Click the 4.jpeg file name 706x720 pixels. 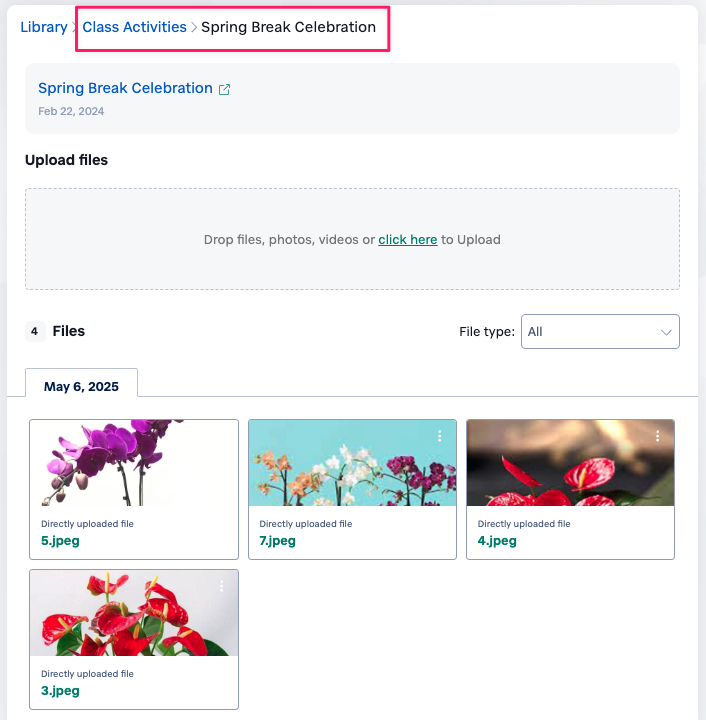pos(497,541)
